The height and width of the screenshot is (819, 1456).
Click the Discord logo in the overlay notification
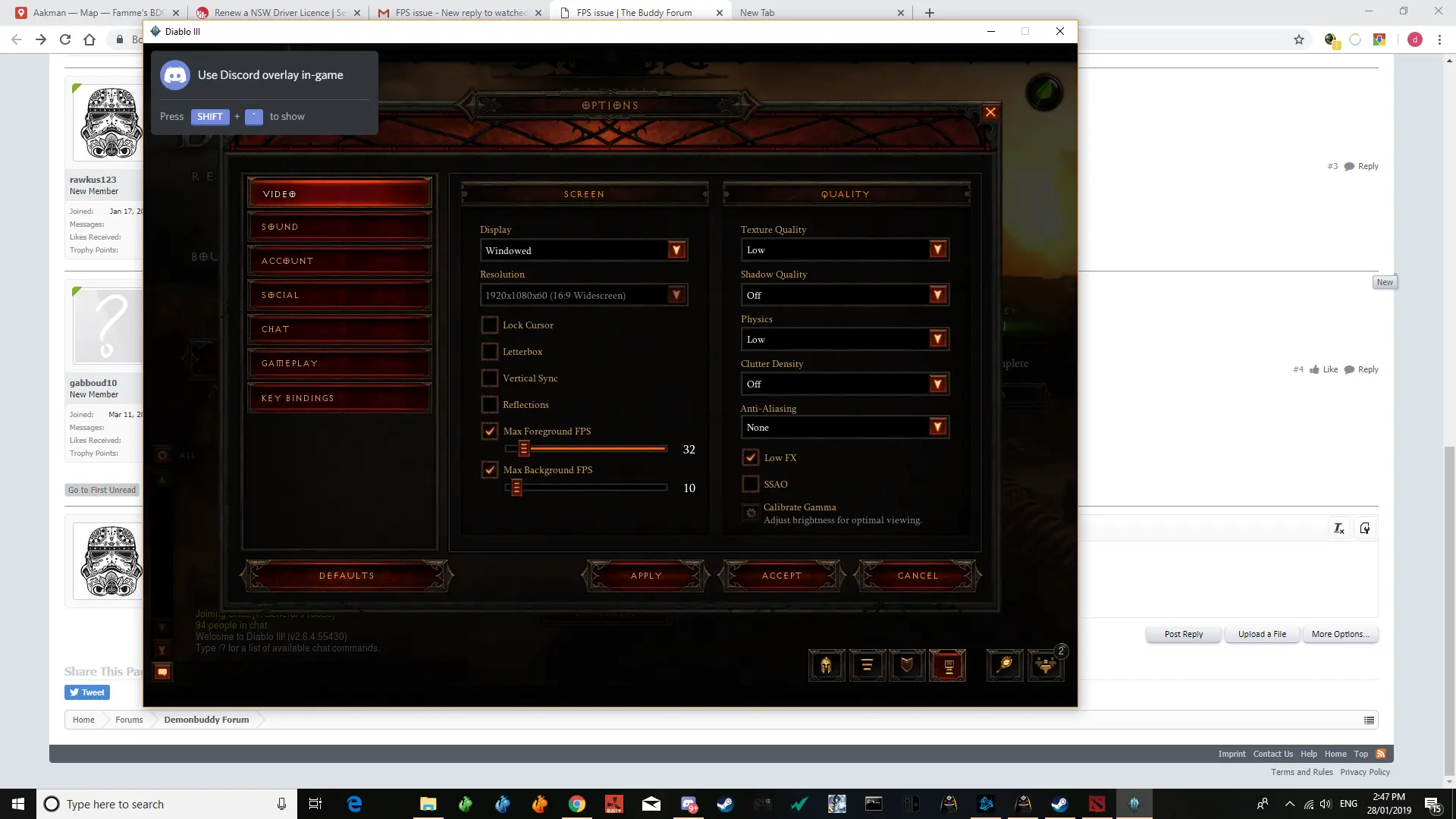click(x=175, y=75)
